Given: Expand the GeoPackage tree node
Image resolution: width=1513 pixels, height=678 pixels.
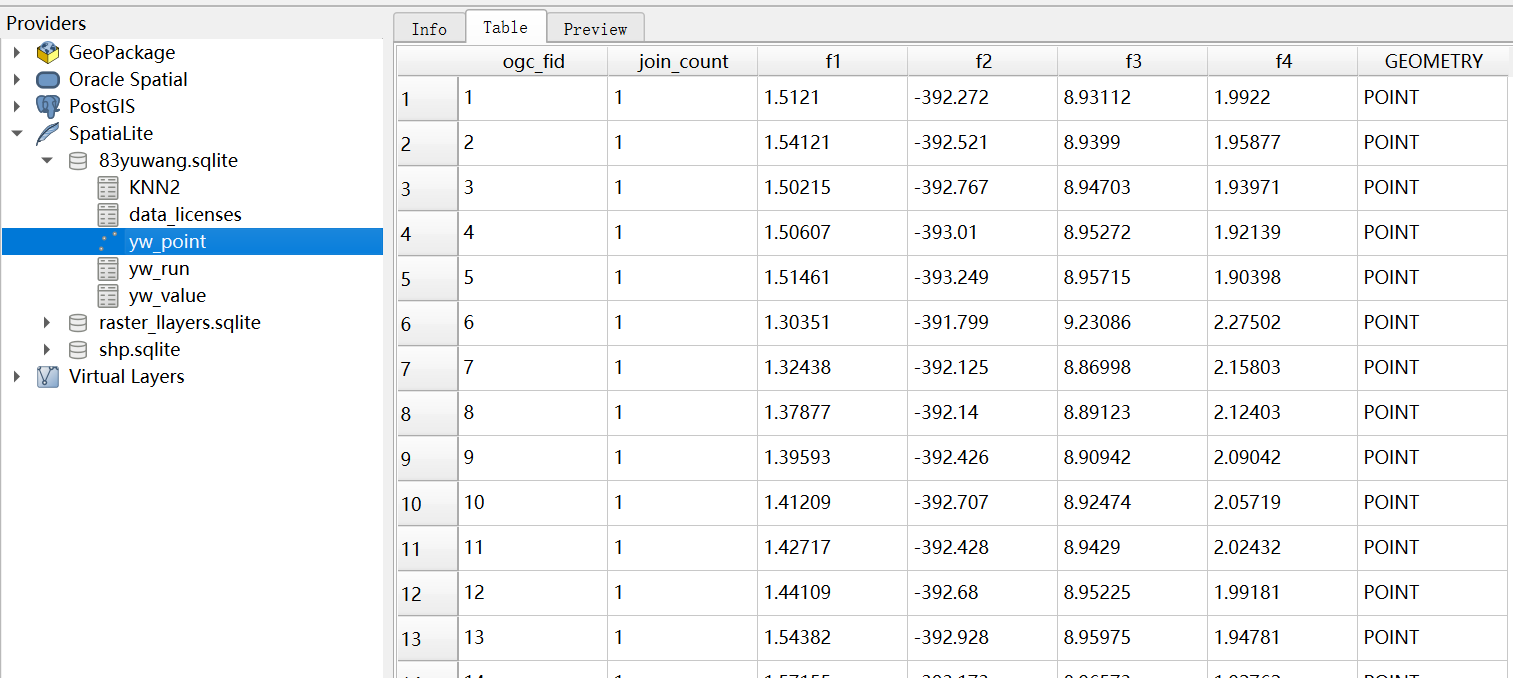Looking at the screenshot, I should 17,53.
